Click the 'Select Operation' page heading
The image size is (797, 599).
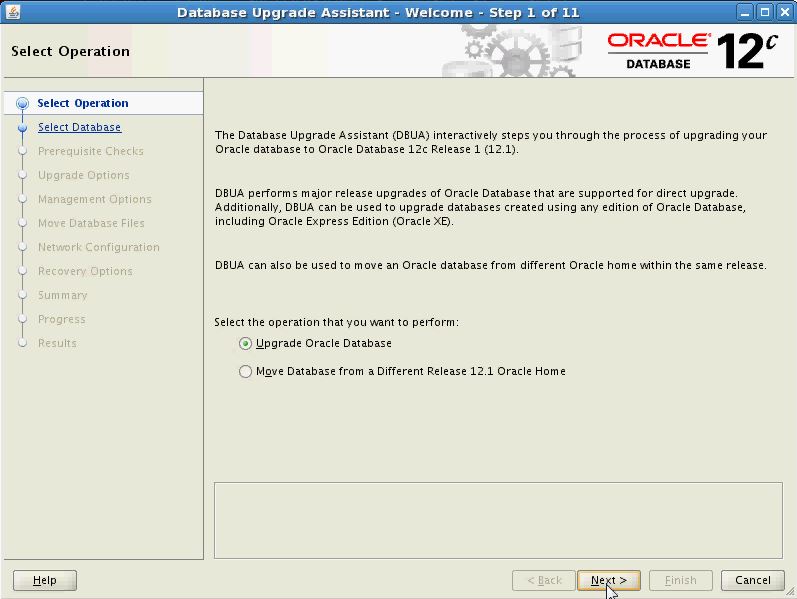coord(70,51)
